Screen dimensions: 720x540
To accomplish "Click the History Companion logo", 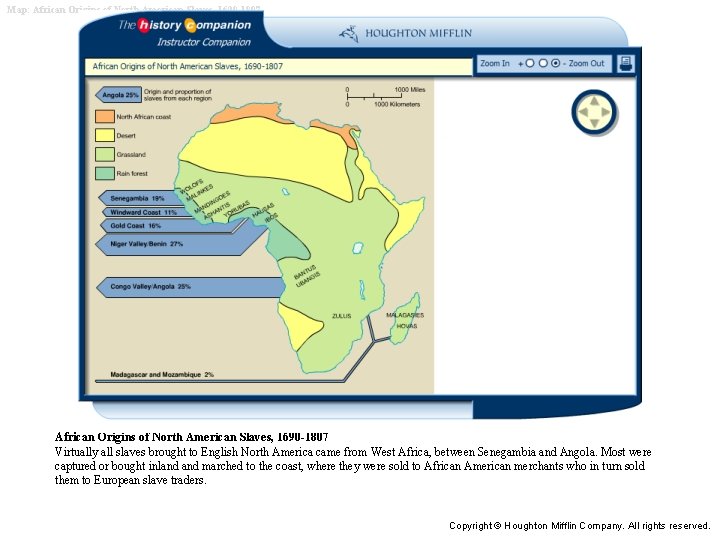I will coord(185,25).
